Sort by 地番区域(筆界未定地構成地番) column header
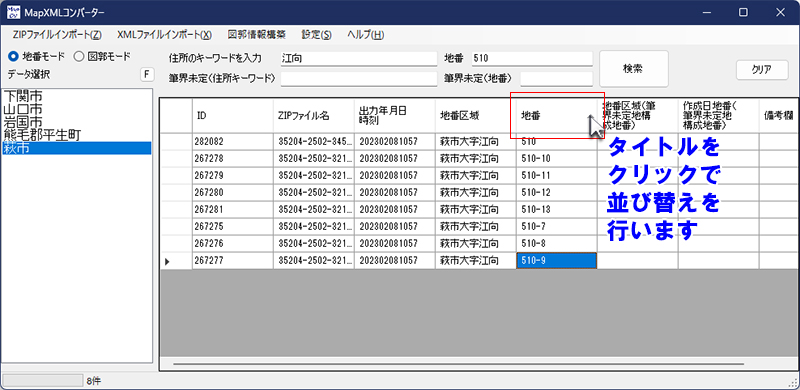Screen dimensions: 800x390 coord(638,116)
